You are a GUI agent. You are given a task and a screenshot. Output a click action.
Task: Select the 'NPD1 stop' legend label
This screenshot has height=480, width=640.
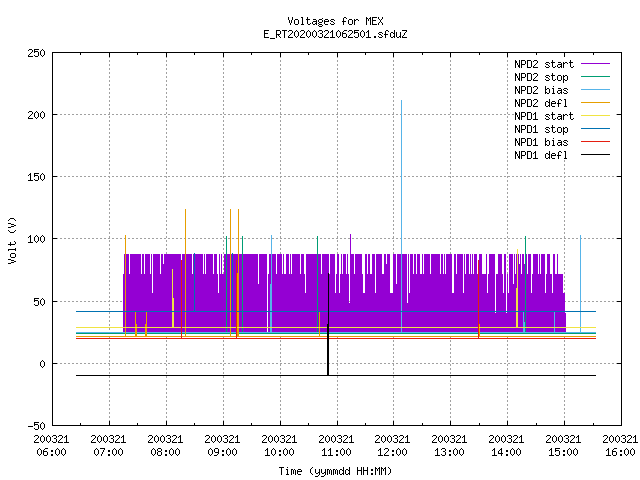click(541, 129)
